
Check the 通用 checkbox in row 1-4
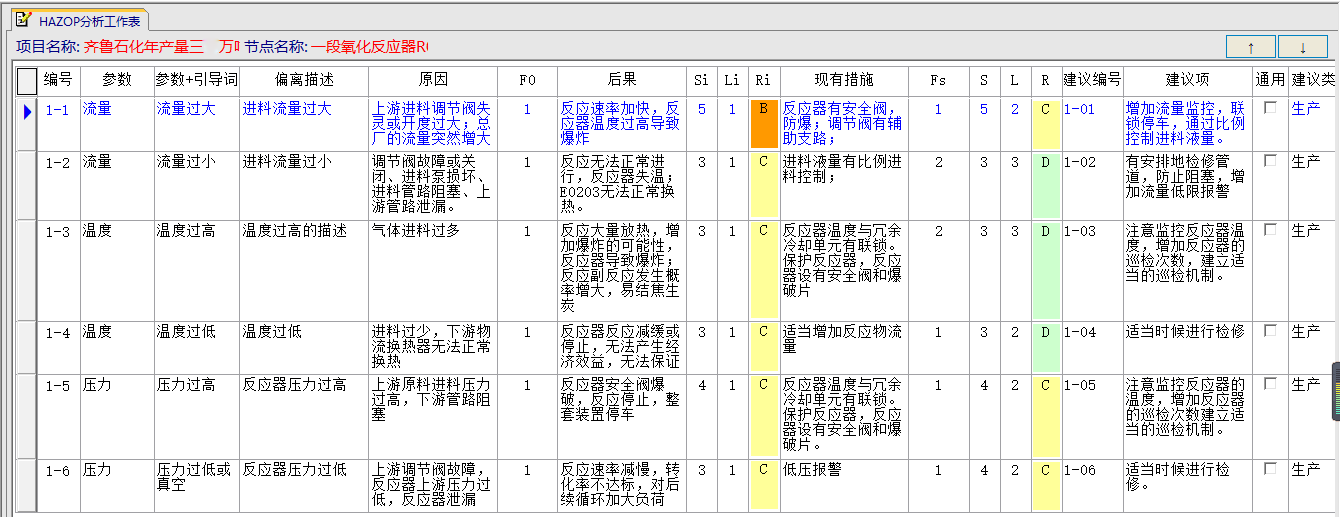pos(1271,330)
